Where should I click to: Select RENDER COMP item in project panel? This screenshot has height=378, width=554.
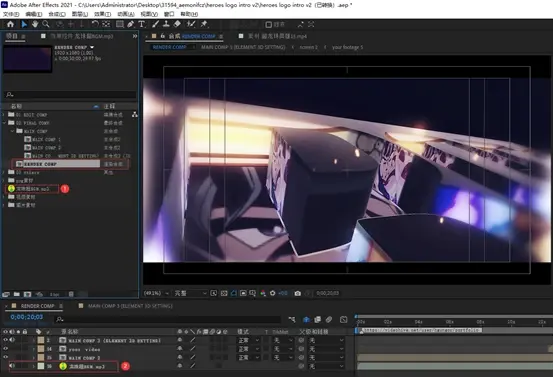click(x=57, y=164)
